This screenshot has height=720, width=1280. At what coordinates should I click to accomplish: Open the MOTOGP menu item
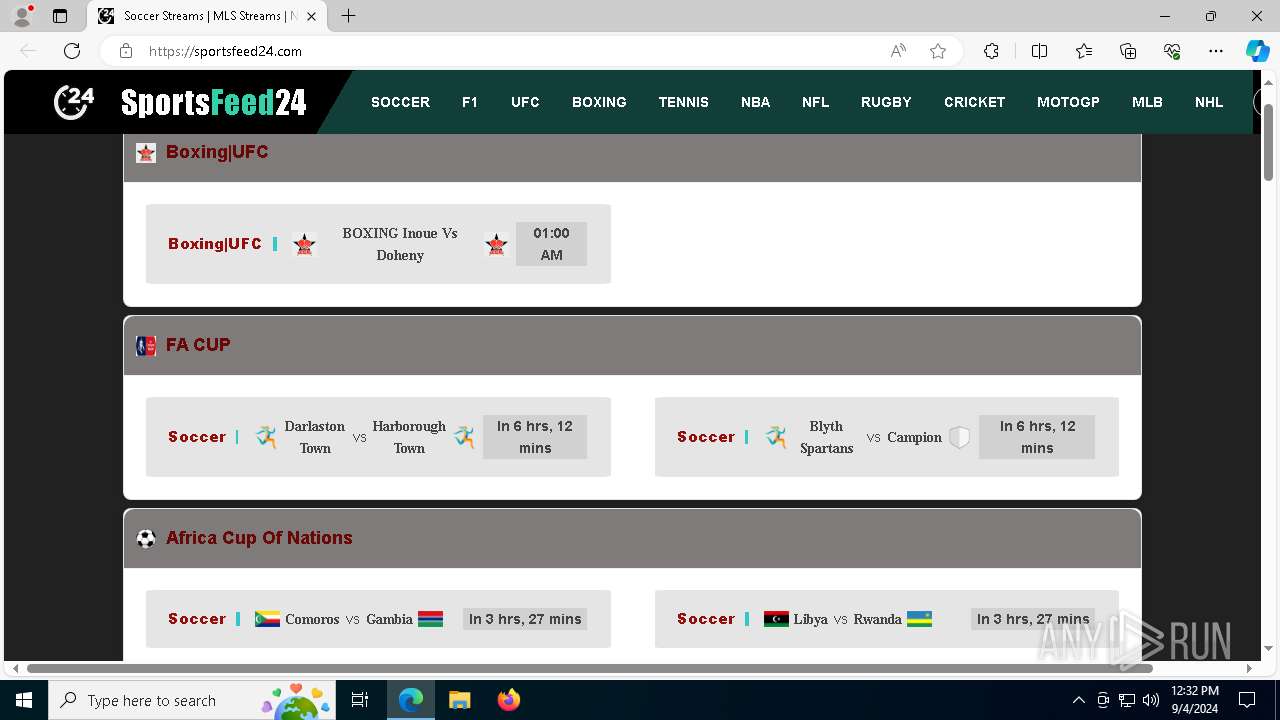tap(1068, 102)
